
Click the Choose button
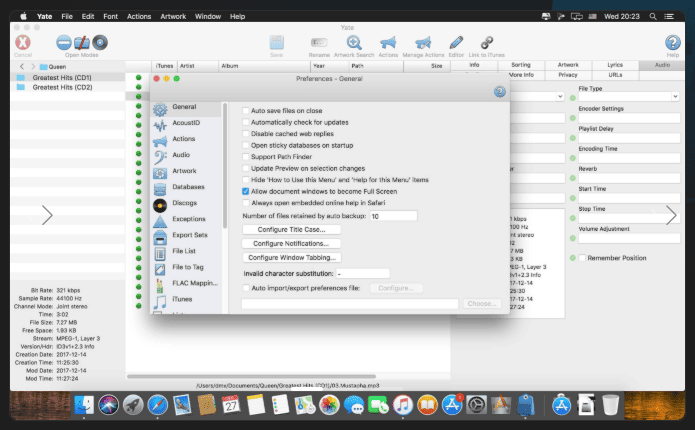click(482, 304)
